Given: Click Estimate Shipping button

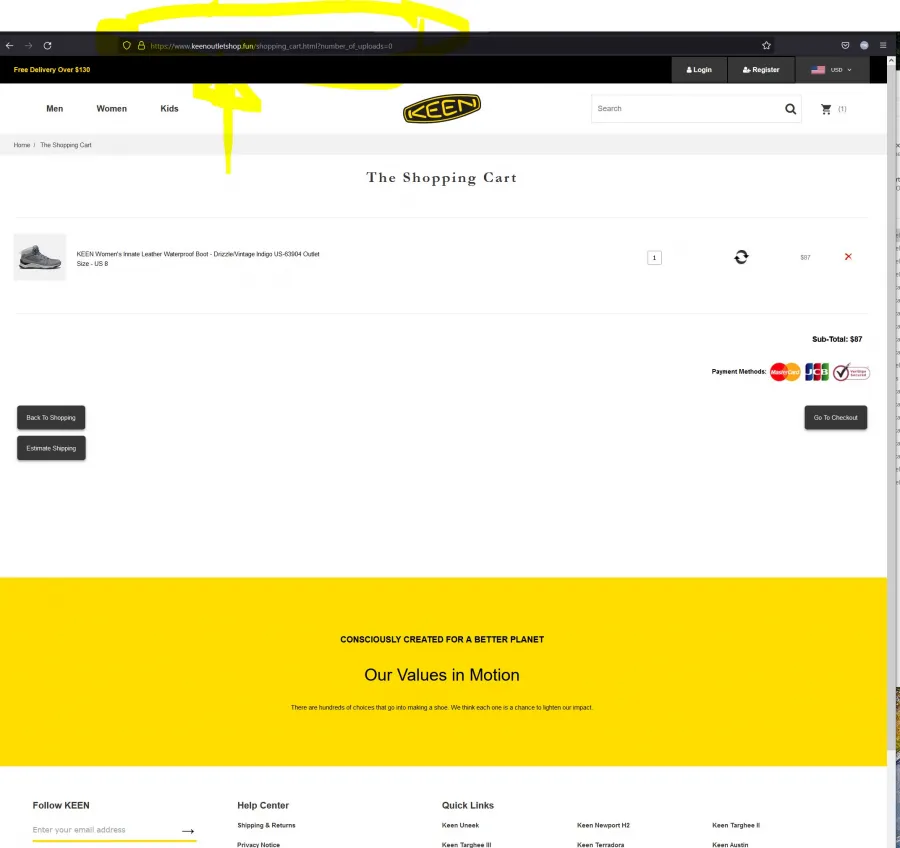Looking at the screenshot, I should (51, 448).
